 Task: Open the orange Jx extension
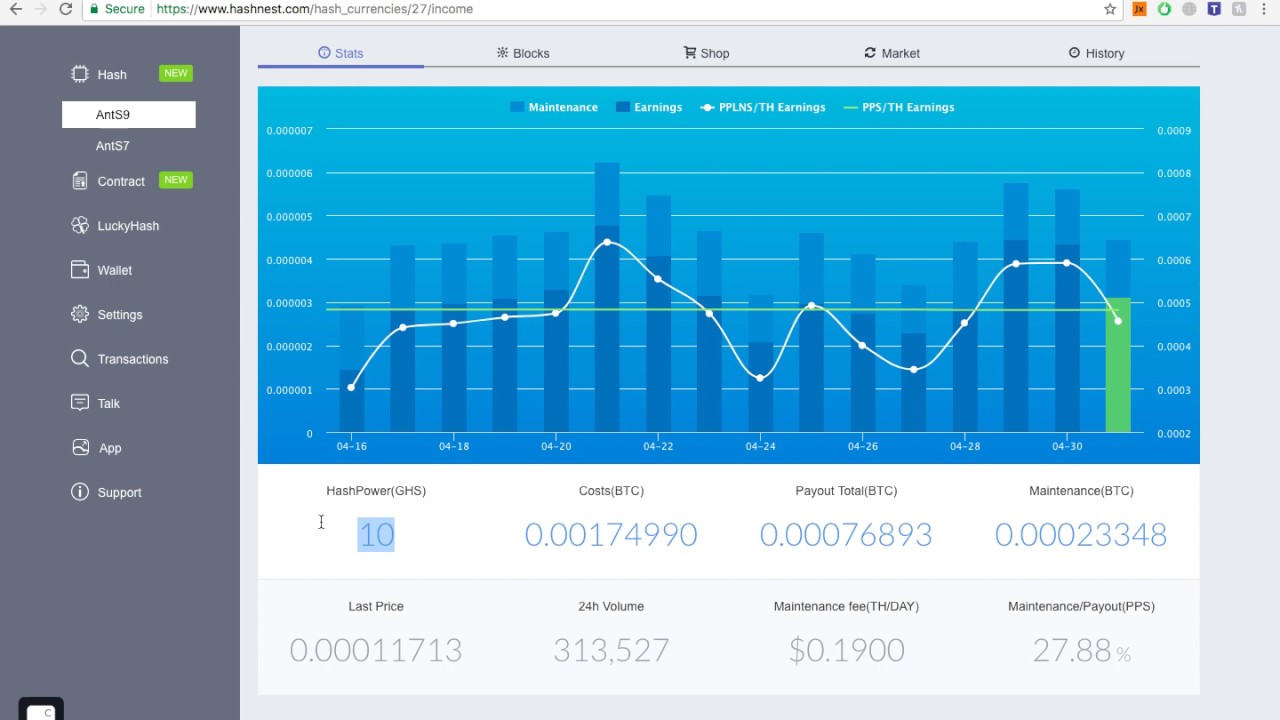pos(1139,9)
